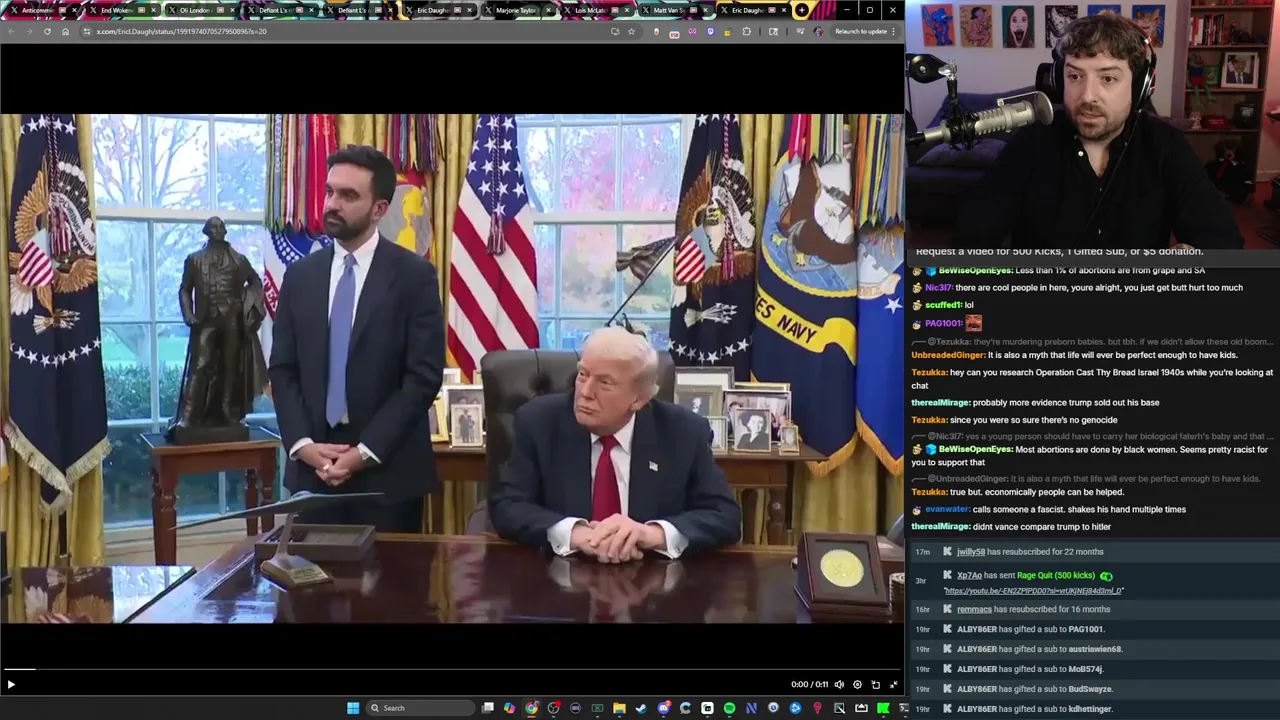The width and height of the screenshot is (1280, 720).
Task: Click the browser forward arrow
Action: 29,31
